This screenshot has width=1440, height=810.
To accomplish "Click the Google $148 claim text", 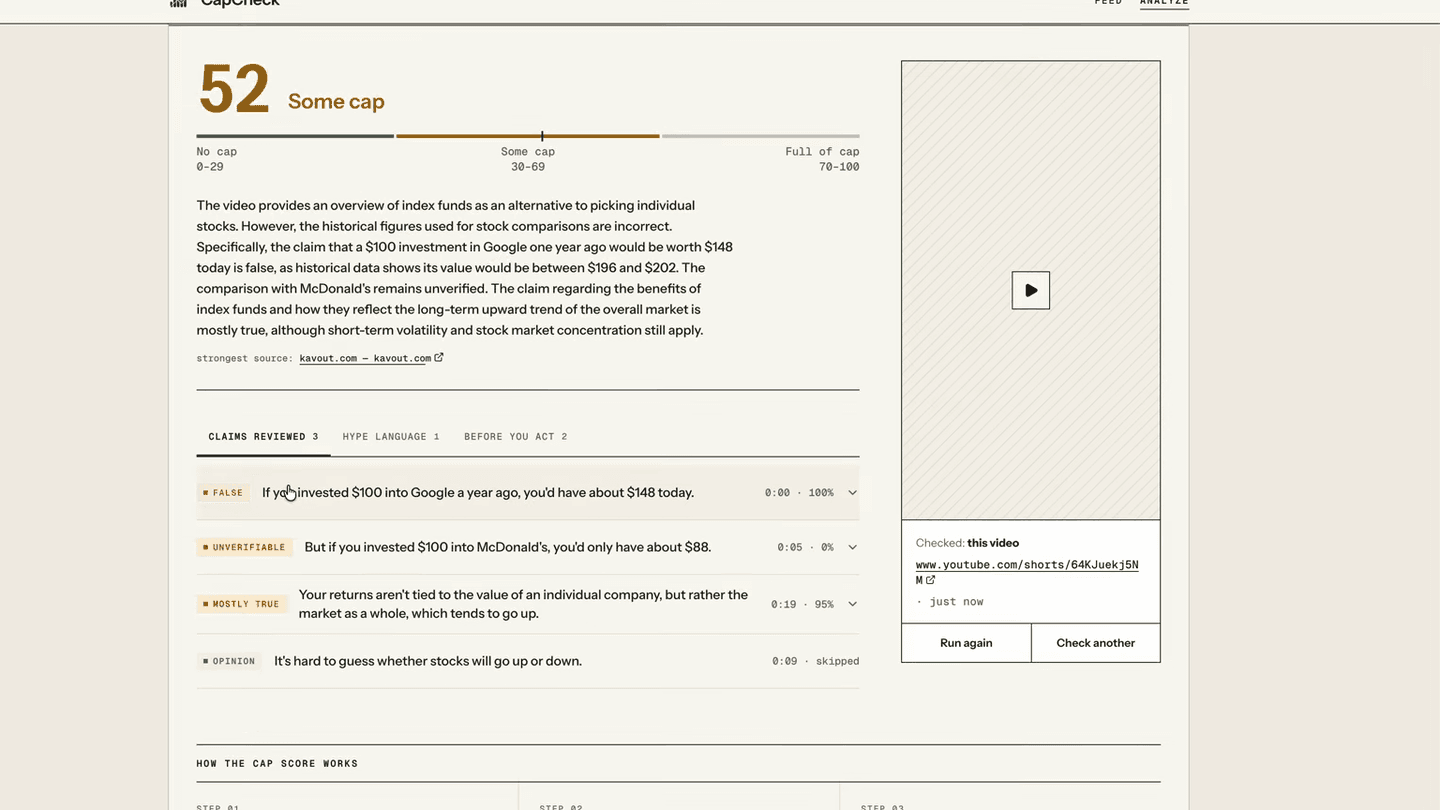I will [x=478, y=493].
